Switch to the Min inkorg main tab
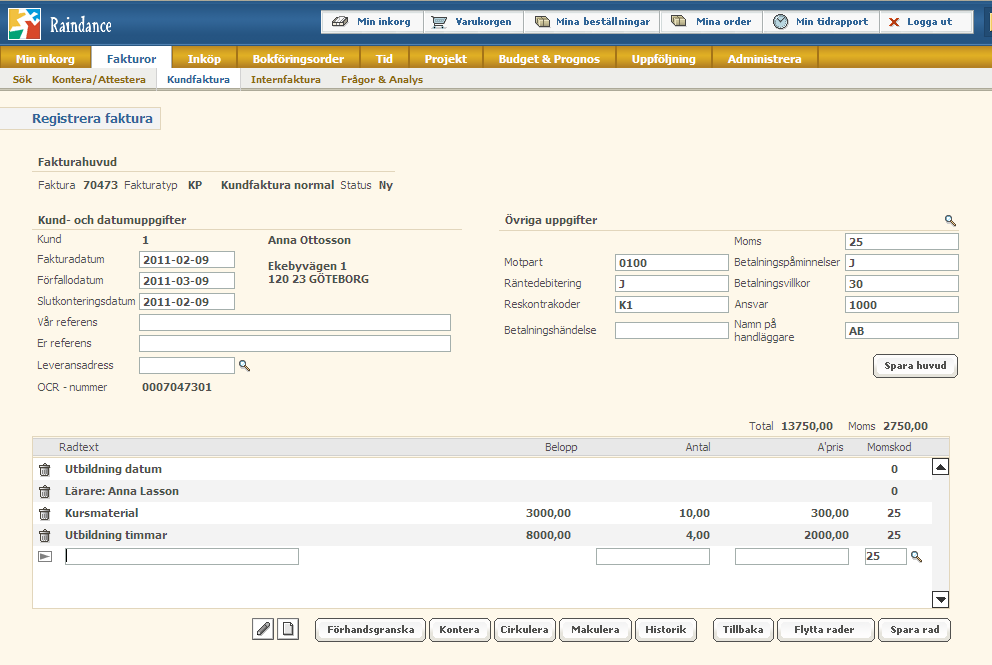 (45, 59)
